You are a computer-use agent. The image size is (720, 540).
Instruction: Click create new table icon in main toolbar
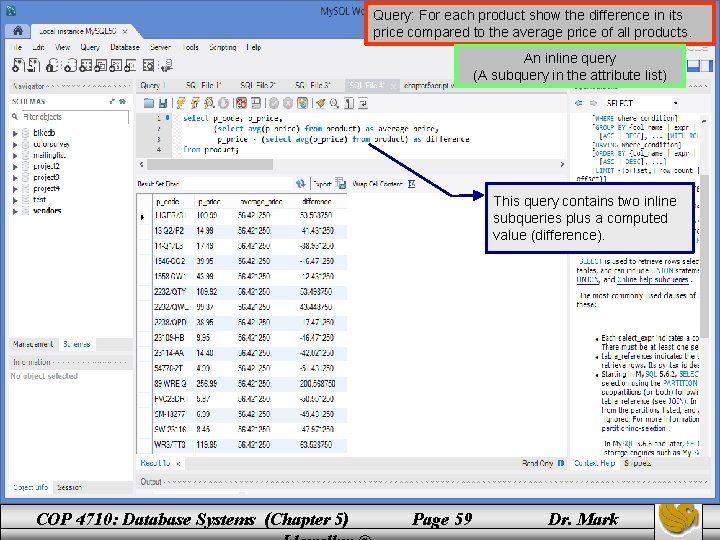(x=85, y=66)
